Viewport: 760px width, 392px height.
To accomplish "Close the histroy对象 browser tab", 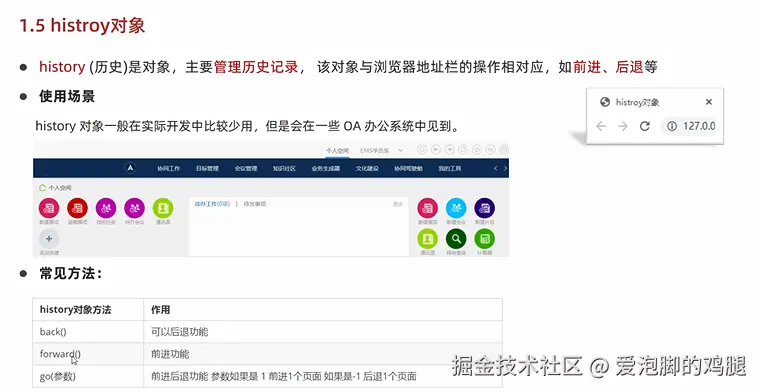I will (x=709, y=102).
